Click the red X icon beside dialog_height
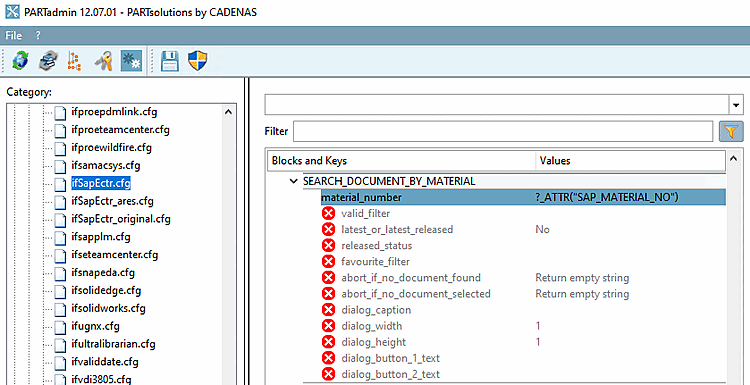Screen dimensions: 750x385 [x=328, y=342]
